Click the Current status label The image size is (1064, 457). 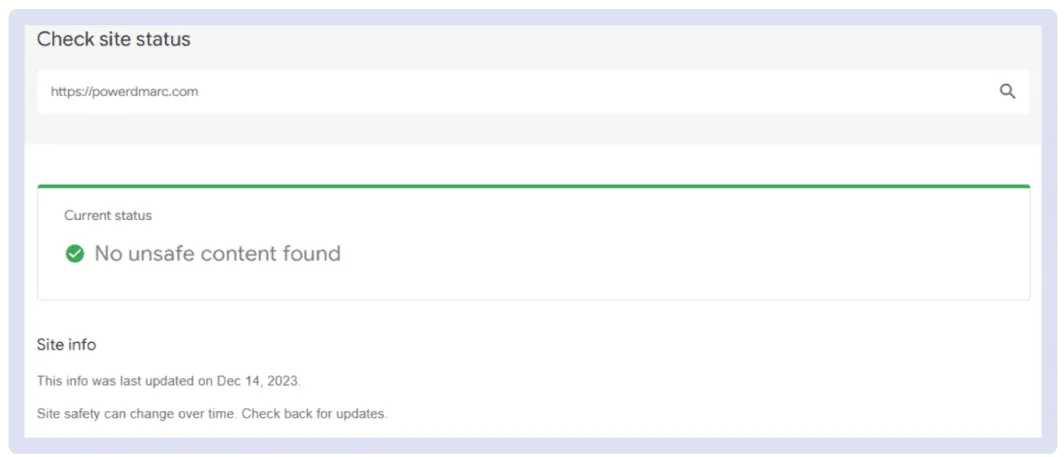(108, 216)
